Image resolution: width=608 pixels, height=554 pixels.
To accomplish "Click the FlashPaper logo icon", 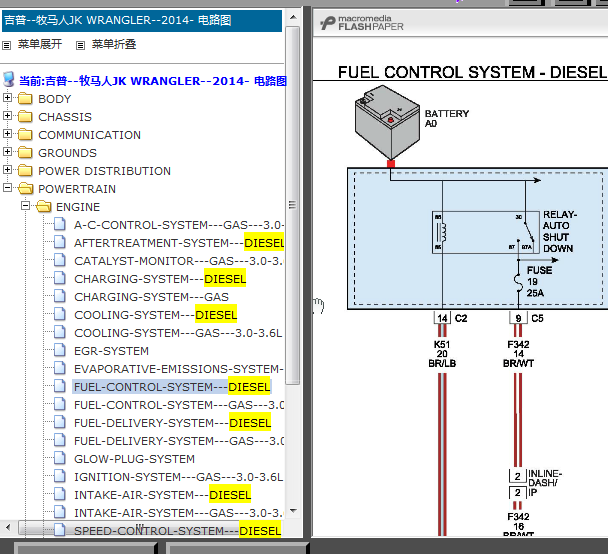I will [328, 23].
